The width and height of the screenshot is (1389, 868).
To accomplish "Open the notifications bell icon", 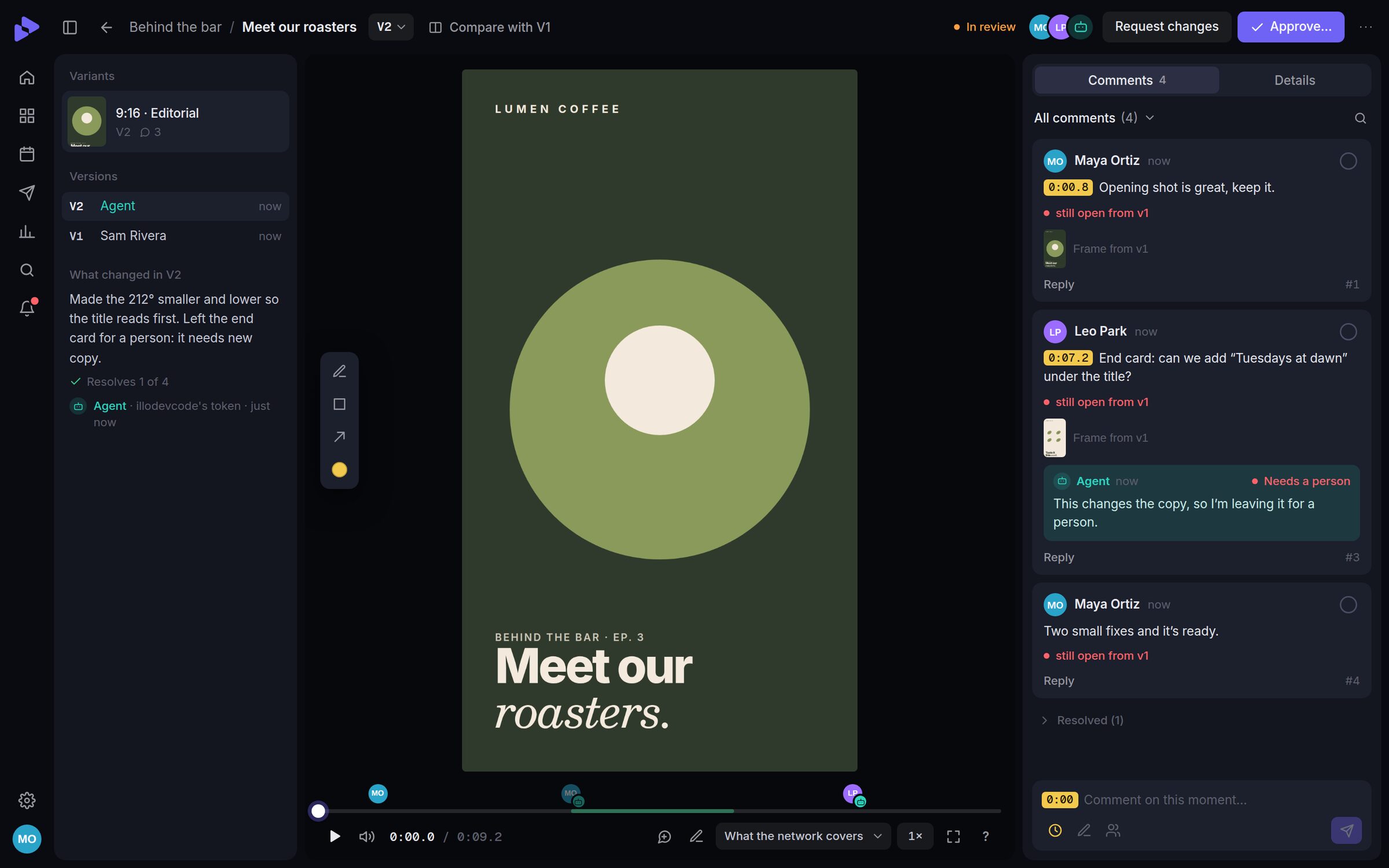I will click(x=27, y=308).
